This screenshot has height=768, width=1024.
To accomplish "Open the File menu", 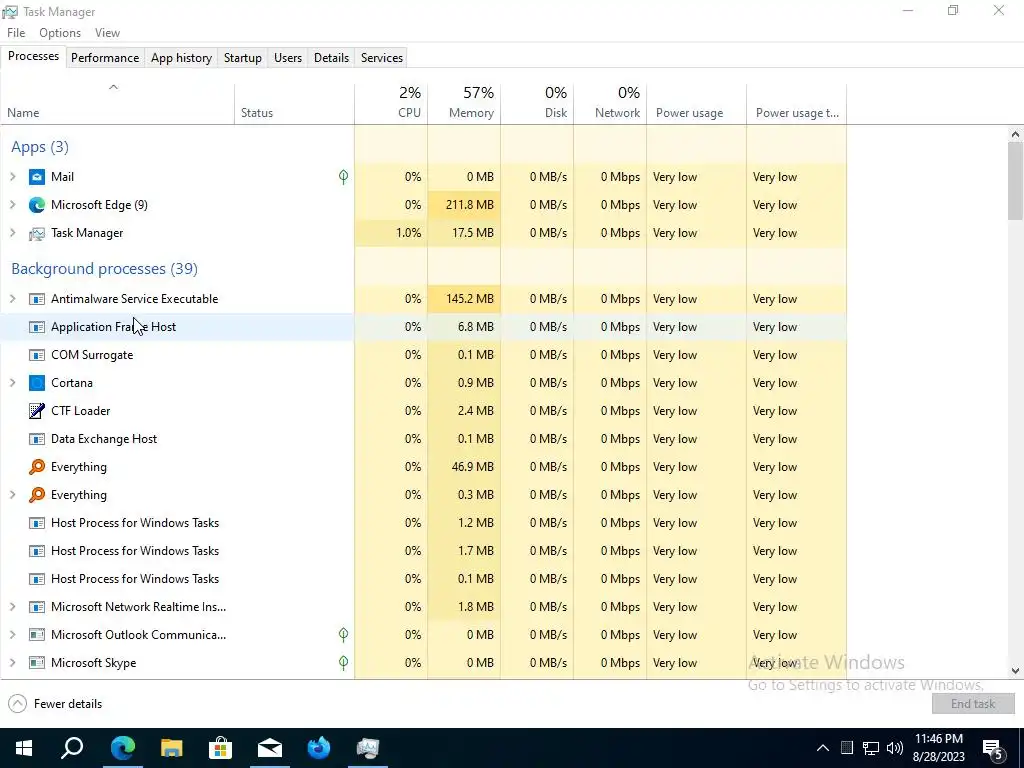I will 16,33.
